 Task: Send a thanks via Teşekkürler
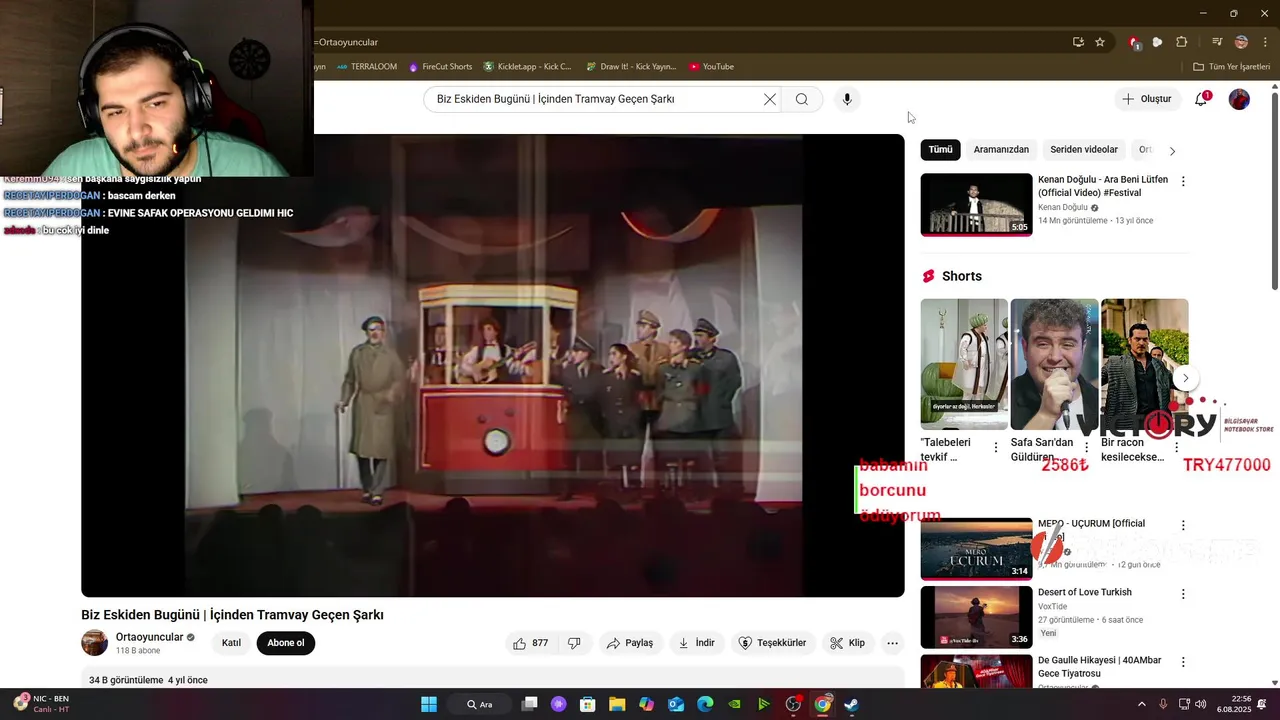click(x=772, y=643)
